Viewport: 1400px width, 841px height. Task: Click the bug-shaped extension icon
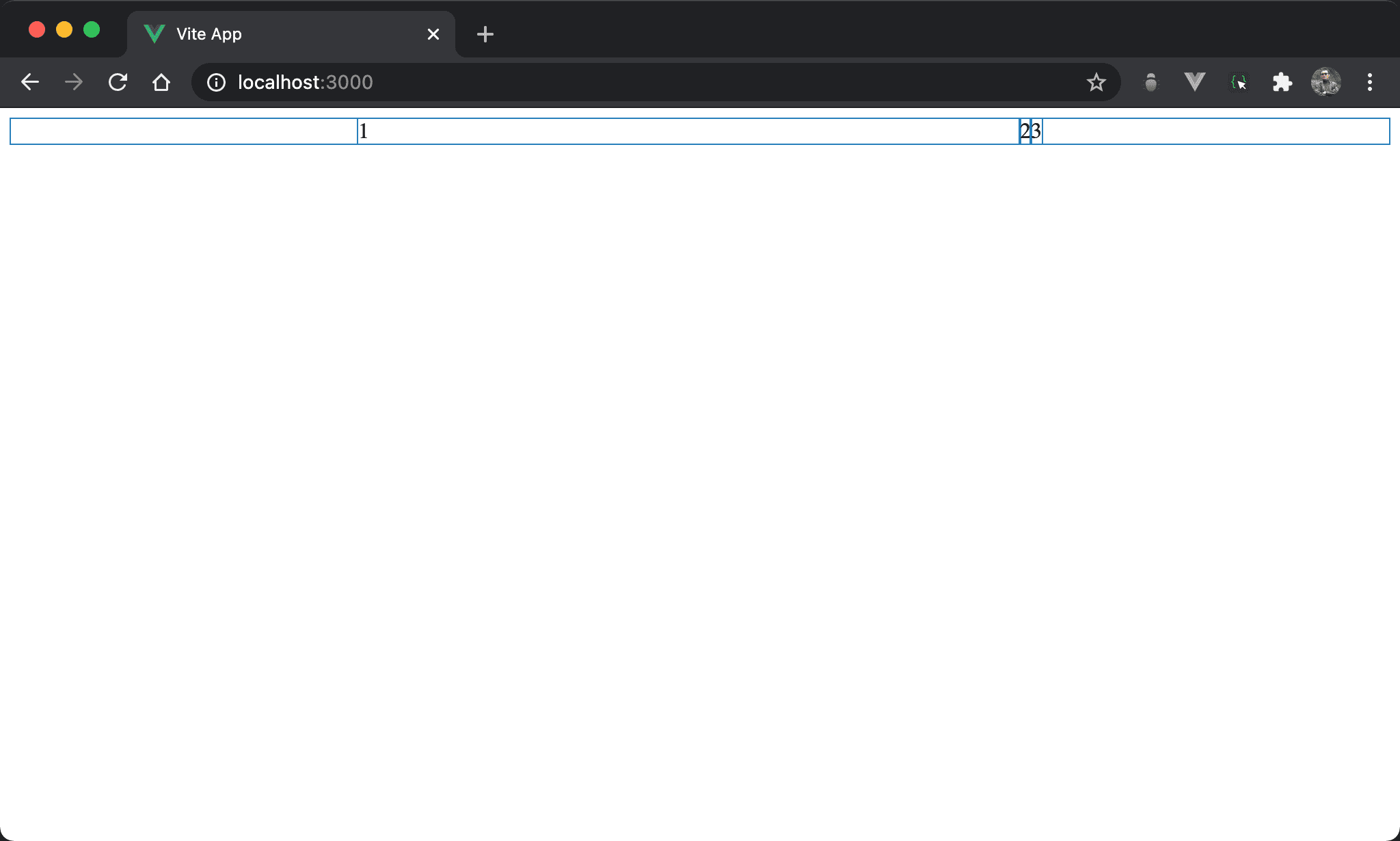pos(1151,82)
